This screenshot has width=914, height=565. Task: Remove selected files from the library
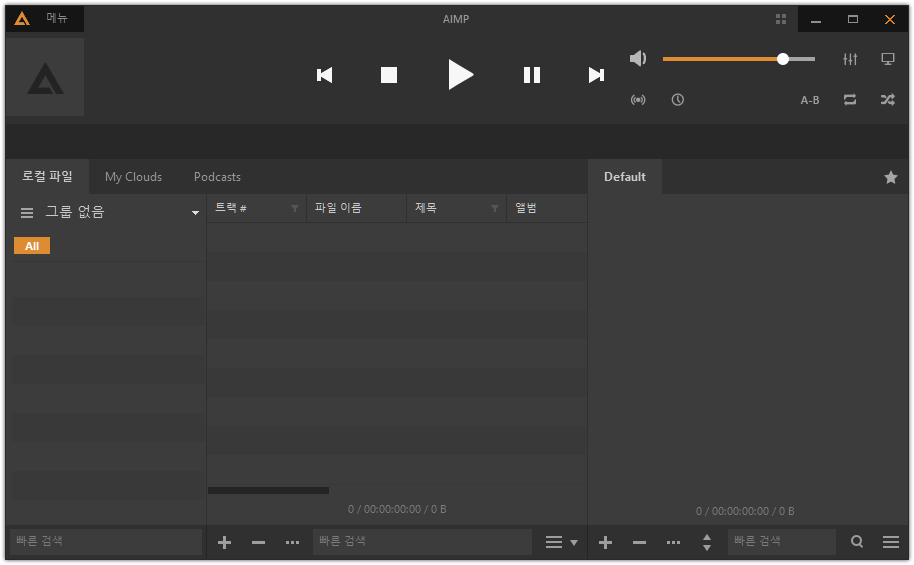258,543
